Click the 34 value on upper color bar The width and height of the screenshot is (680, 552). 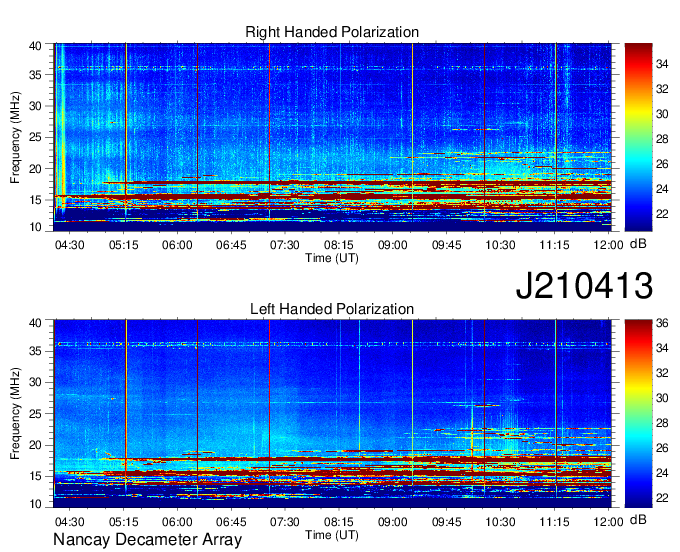pos(662,65)
